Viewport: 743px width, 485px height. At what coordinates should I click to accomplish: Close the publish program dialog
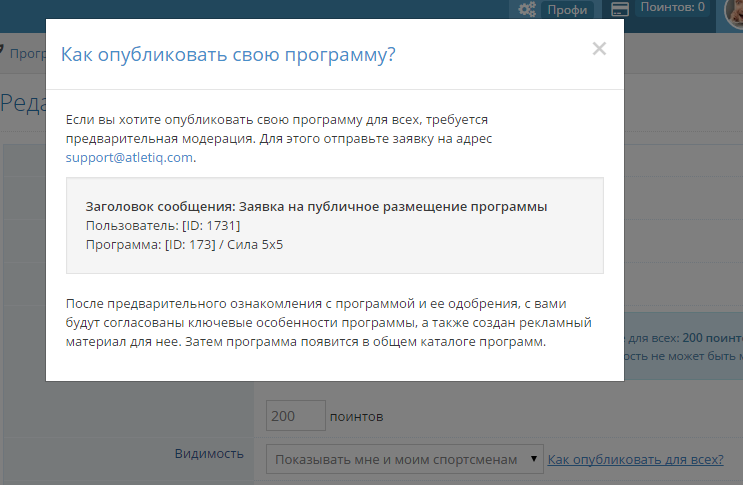pyautogui.click(x=599, y=49)
